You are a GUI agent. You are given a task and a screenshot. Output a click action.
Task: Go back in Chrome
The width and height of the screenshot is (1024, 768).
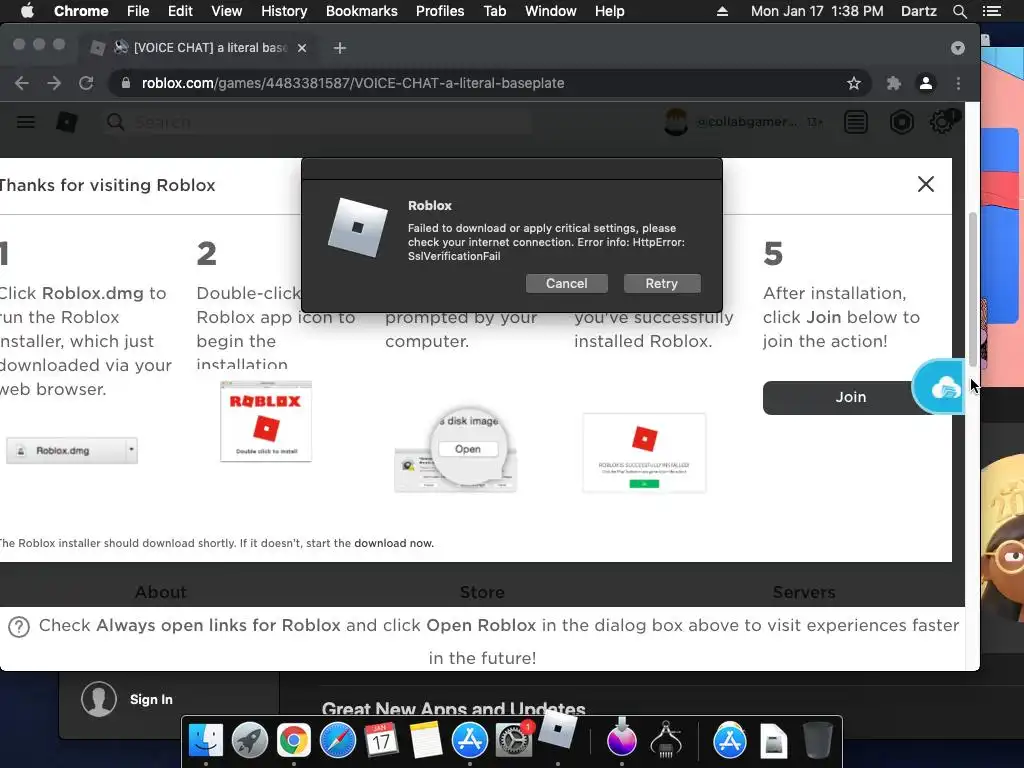22,83
